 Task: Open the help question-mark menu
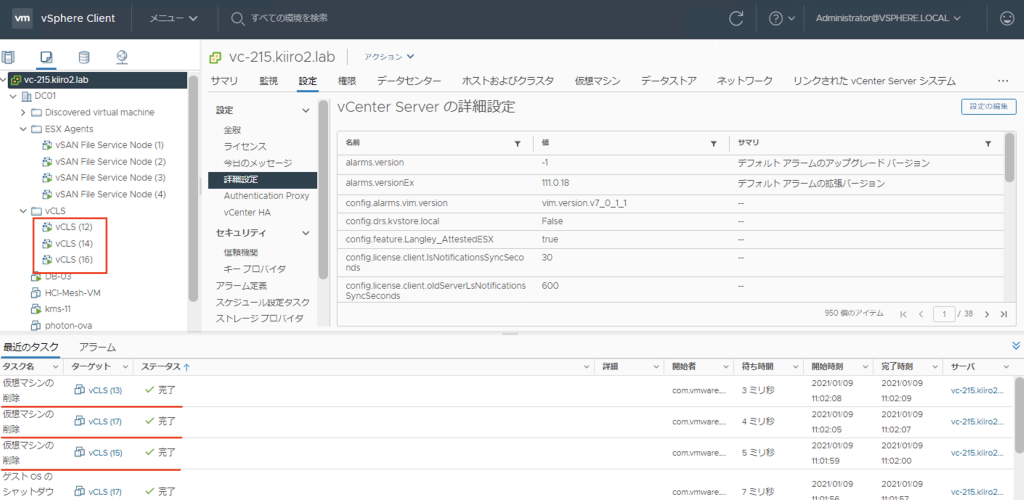click(x=781, y=18)
